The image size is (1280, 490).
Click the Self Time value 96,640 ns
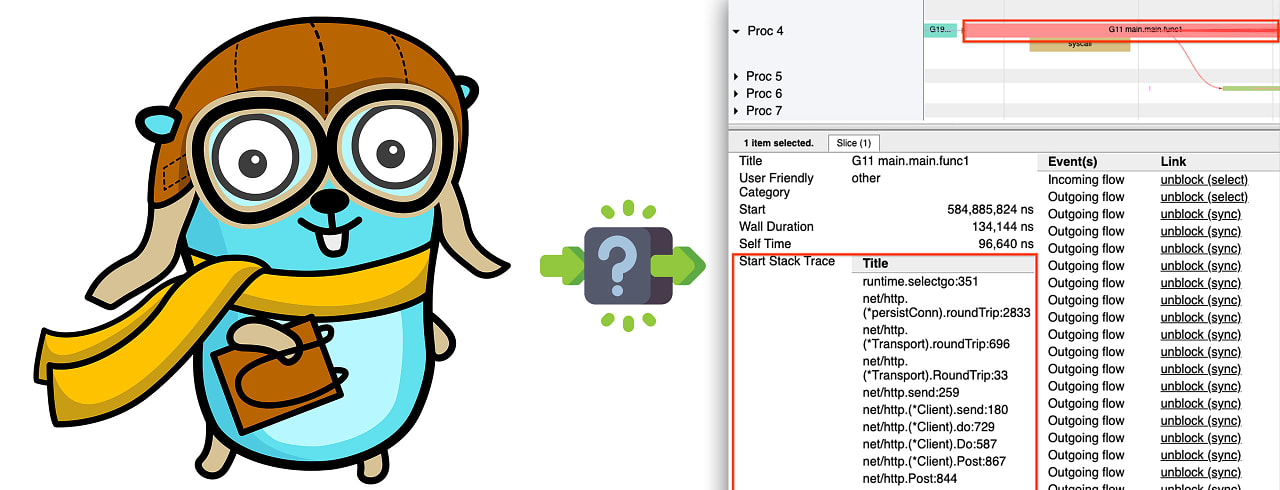(x=1004, y=244)
